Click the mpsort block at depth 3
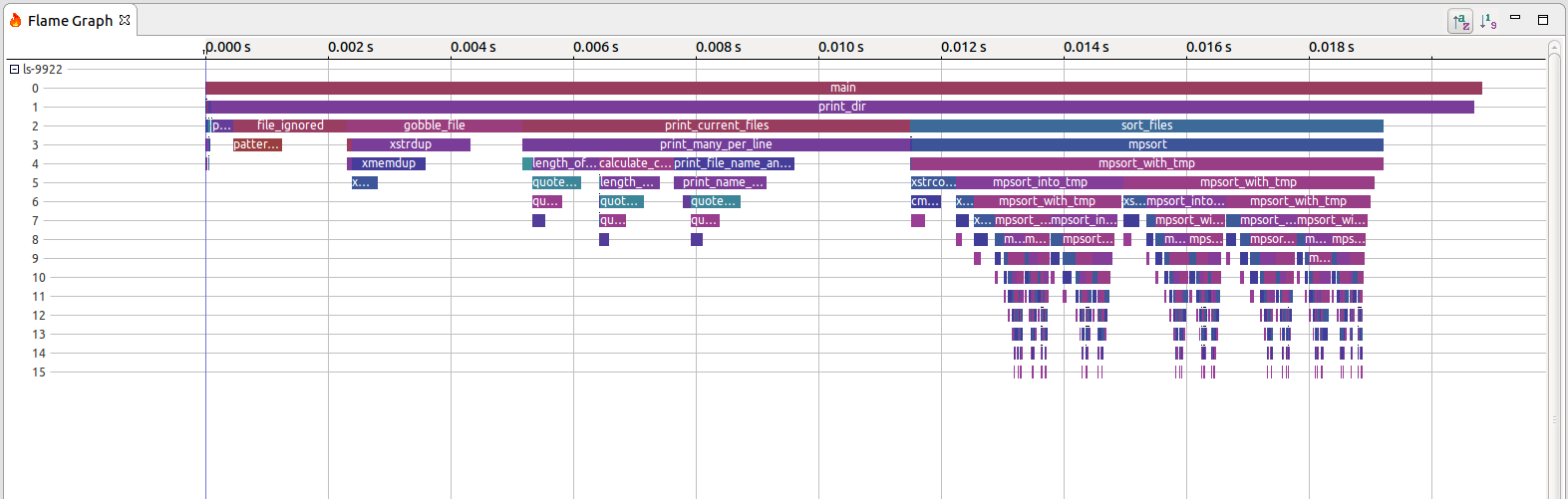The image size is (1568, 499). coord(1146,144)
